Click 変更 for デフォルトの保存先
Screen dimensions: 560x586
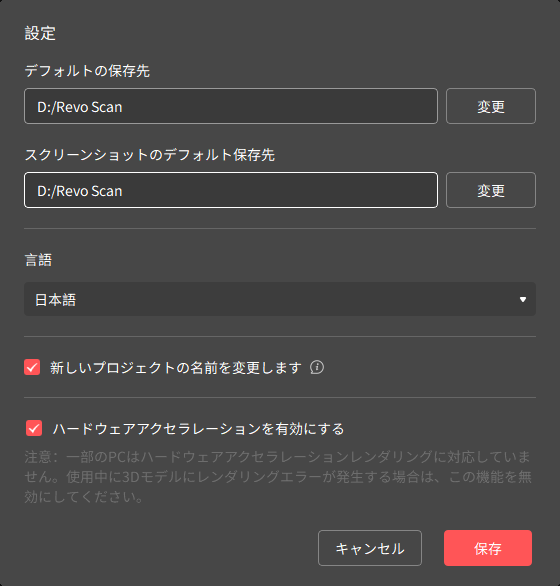pyautogui.click(x=490, y=106)
